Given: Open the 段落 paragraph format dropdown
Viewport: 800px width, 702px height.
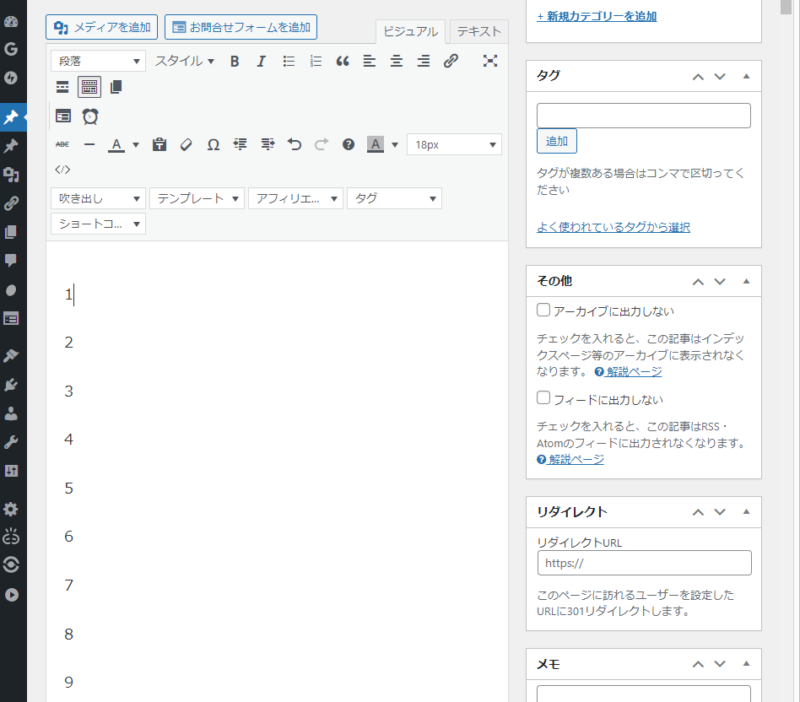Looking at the screenshot, I should click(x=98, y=61).
